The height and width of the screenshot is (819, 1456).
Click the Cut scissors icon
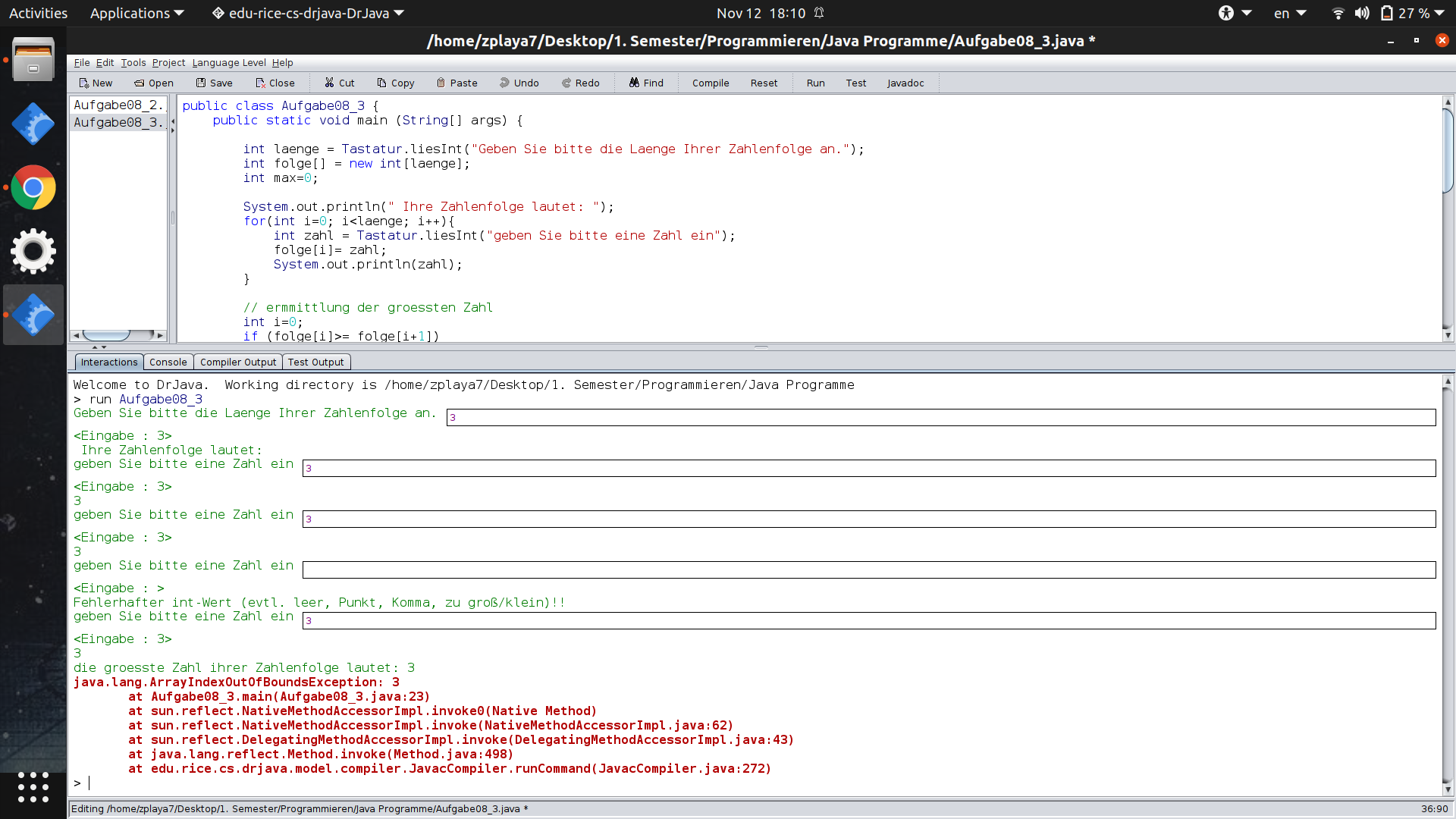pos(329,83)
